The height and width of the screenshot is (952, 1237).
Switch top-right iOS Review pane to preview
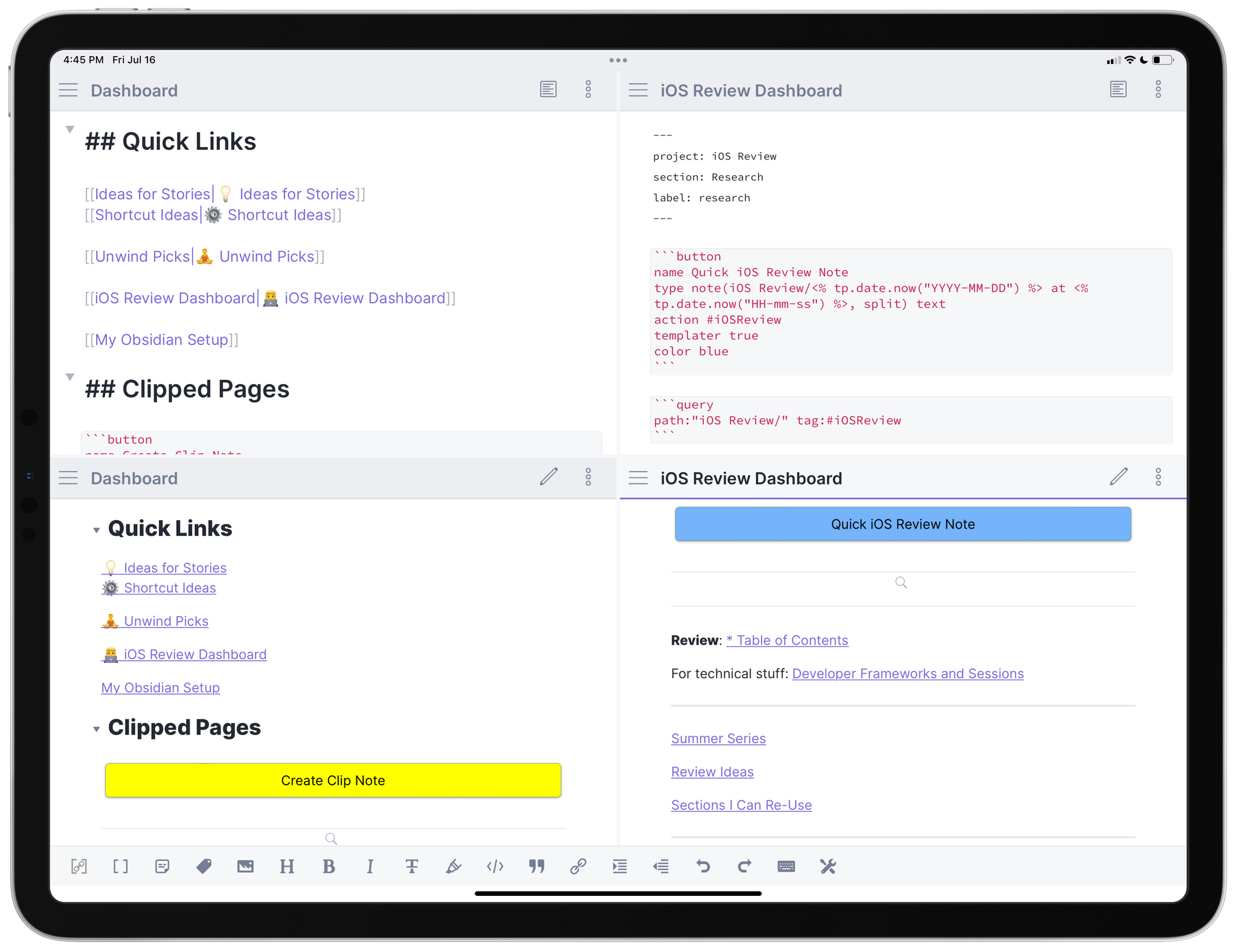point(1118,89)
